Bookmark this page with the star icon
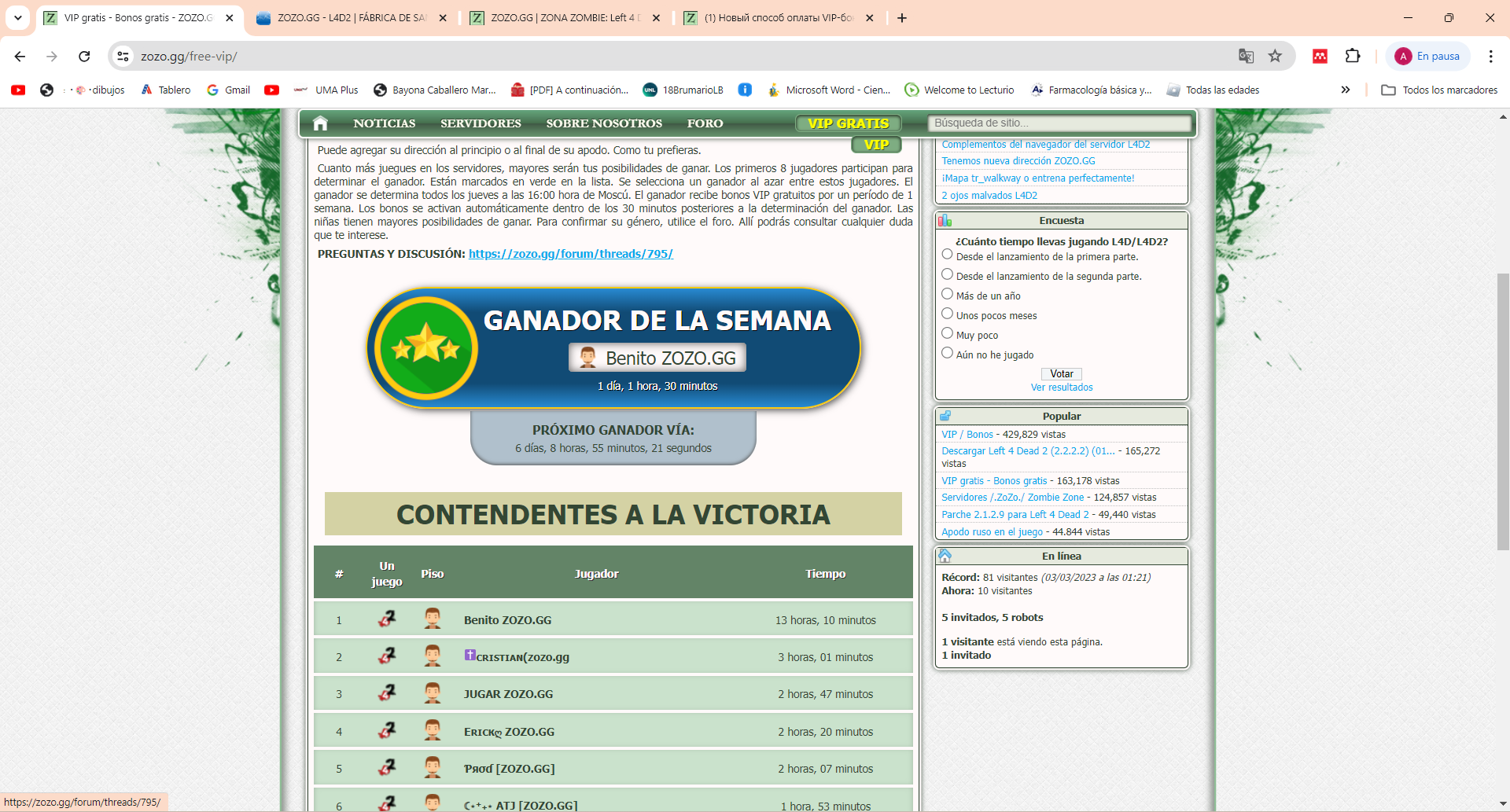 point(1275,56)
